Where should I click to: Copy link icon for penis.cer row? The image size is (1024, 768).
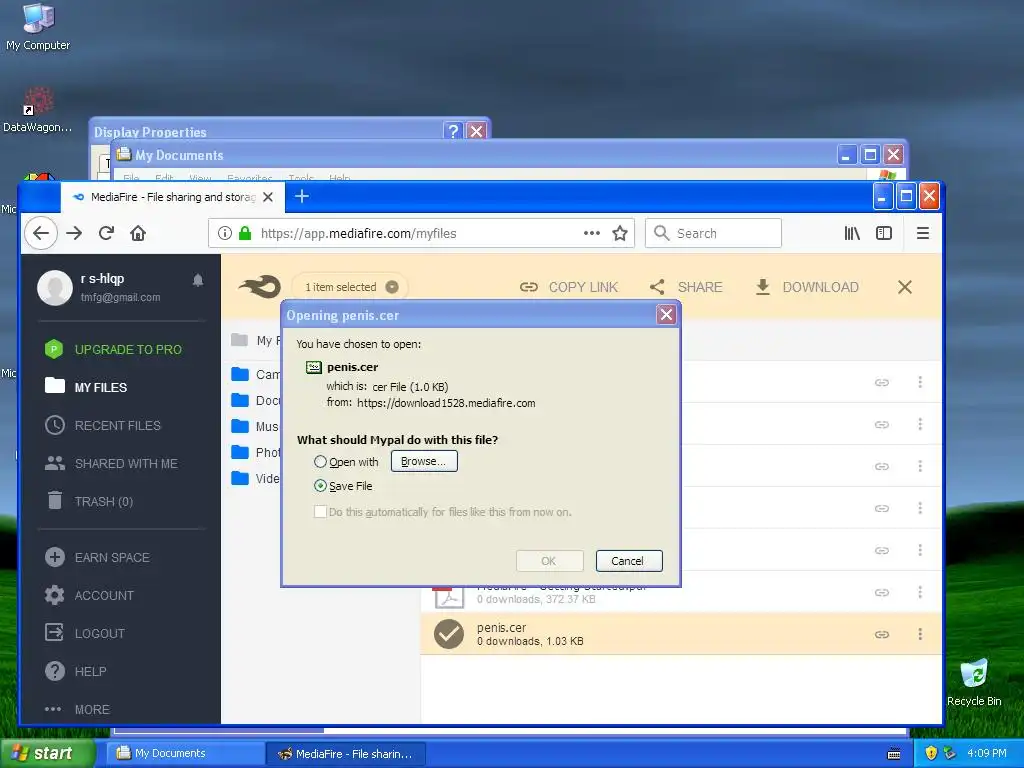coord(882,634)
